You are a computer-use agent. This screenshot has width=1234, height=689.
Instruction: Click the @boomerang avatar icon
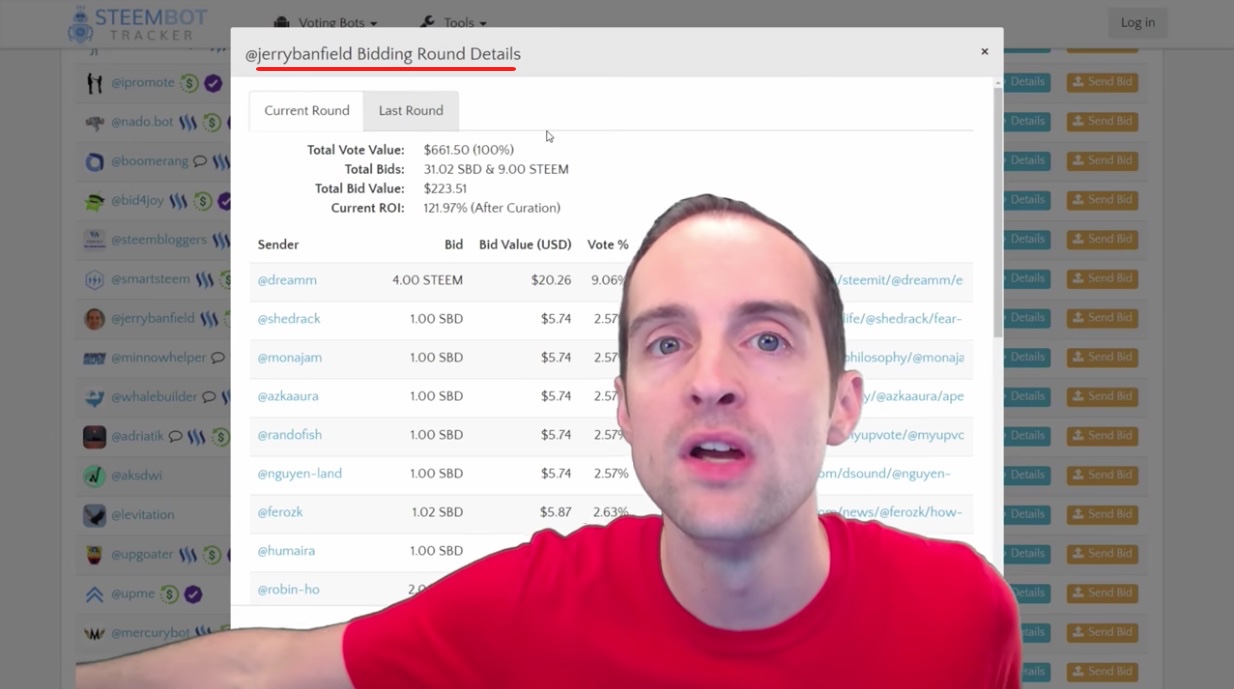point(94,162)
